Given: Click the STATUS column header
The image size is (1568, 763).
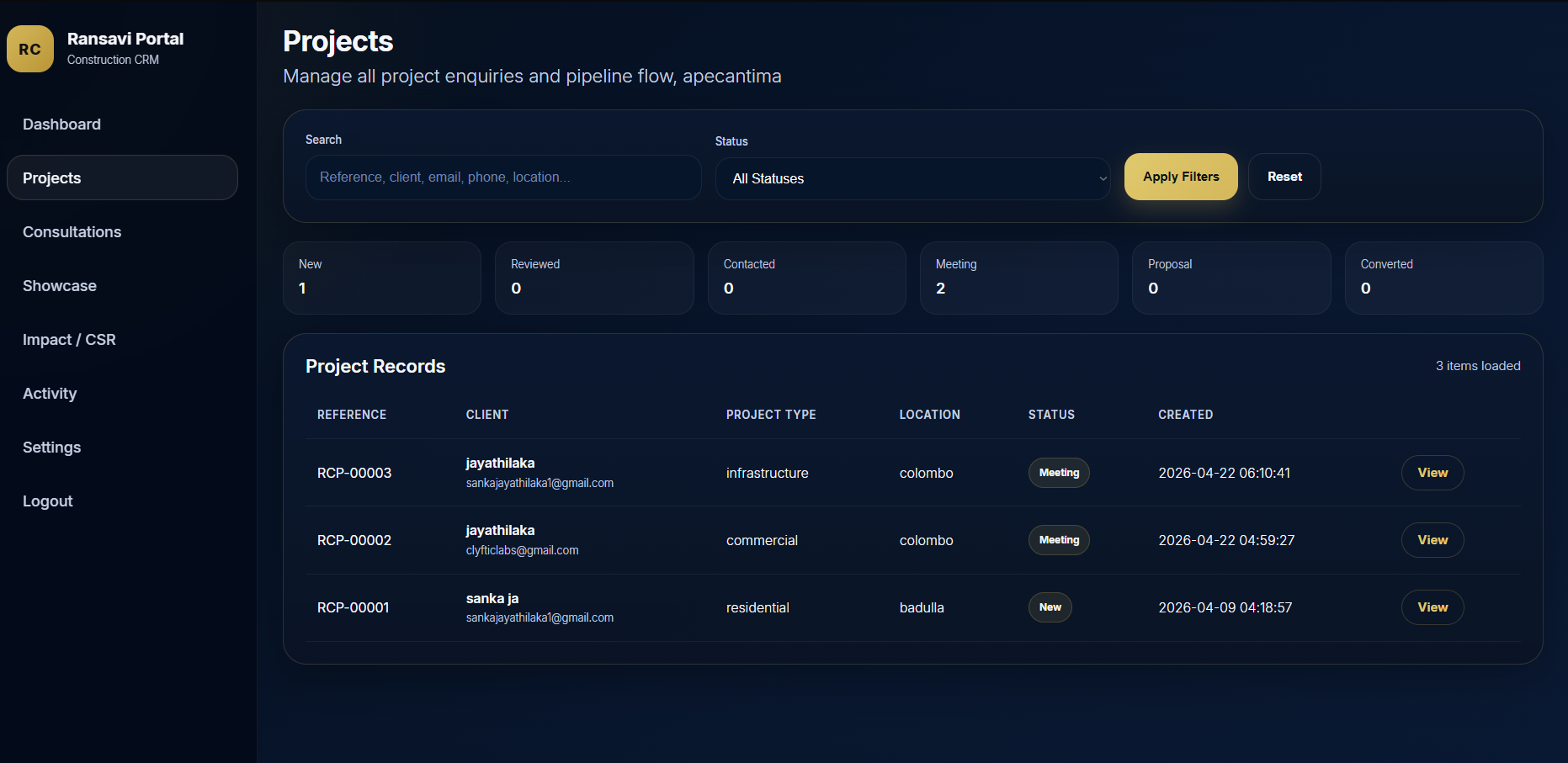Looking at the screenshot, I should click(1051, 415).
